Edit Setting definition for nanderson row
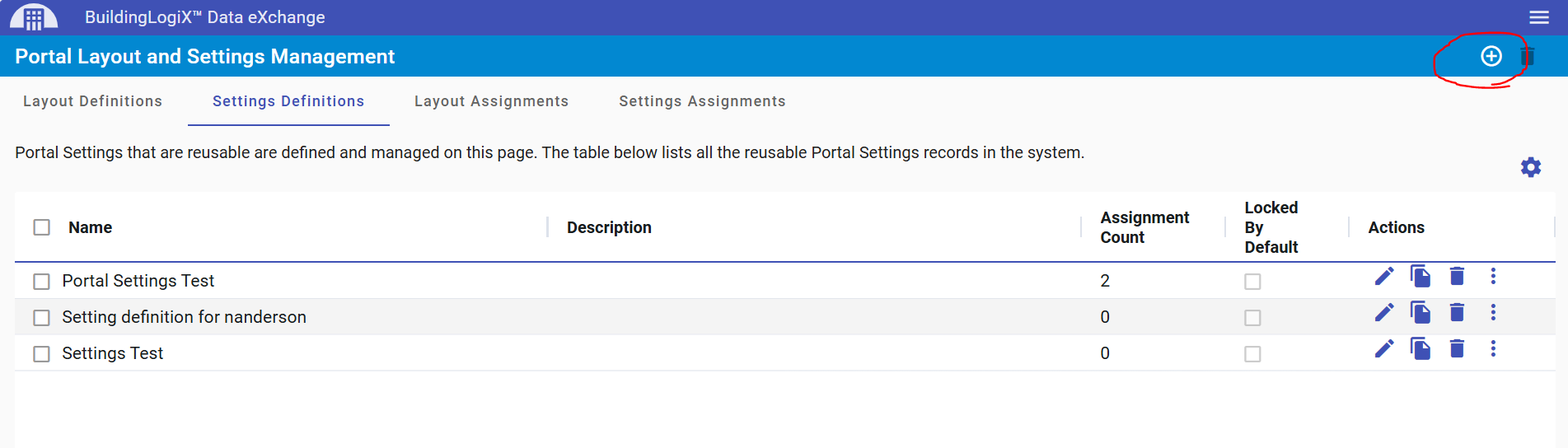Screen dimensions: 1568x448 [x=1384, y=312]
